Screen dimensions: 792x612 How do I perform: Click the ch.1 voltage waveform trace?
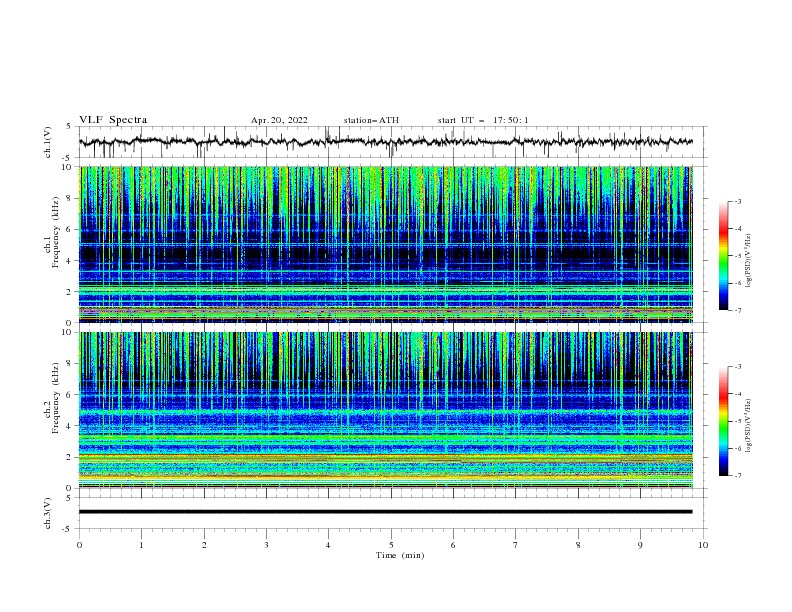coord(386,142)
